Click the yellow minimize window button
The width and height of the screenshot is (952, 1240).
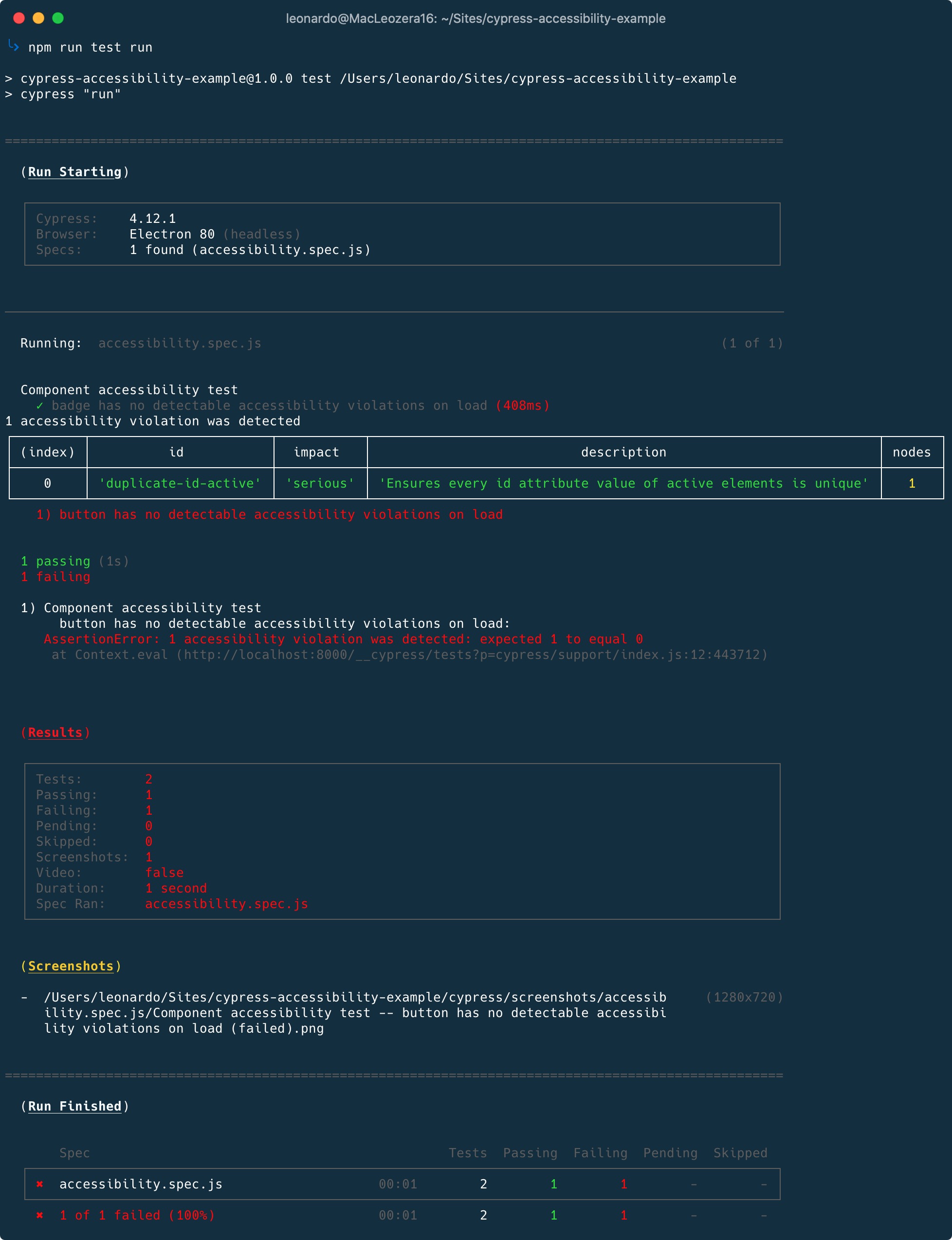click(x=38, y=18)
